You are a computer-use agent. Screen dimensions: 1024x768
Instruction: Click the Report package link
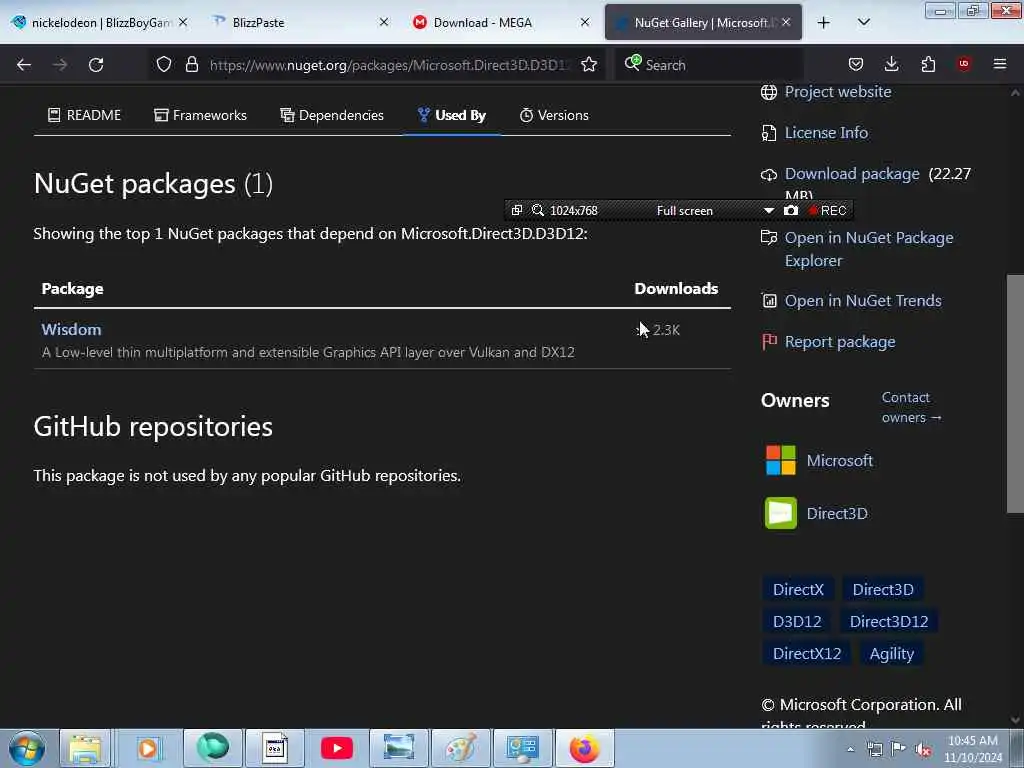click(840, 342)
